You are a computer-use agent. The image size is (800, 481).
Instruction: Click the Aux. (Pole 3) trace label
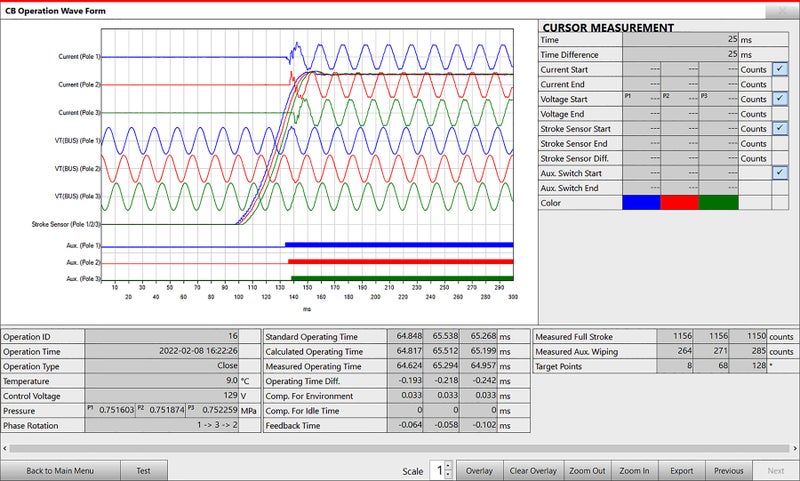83,279
